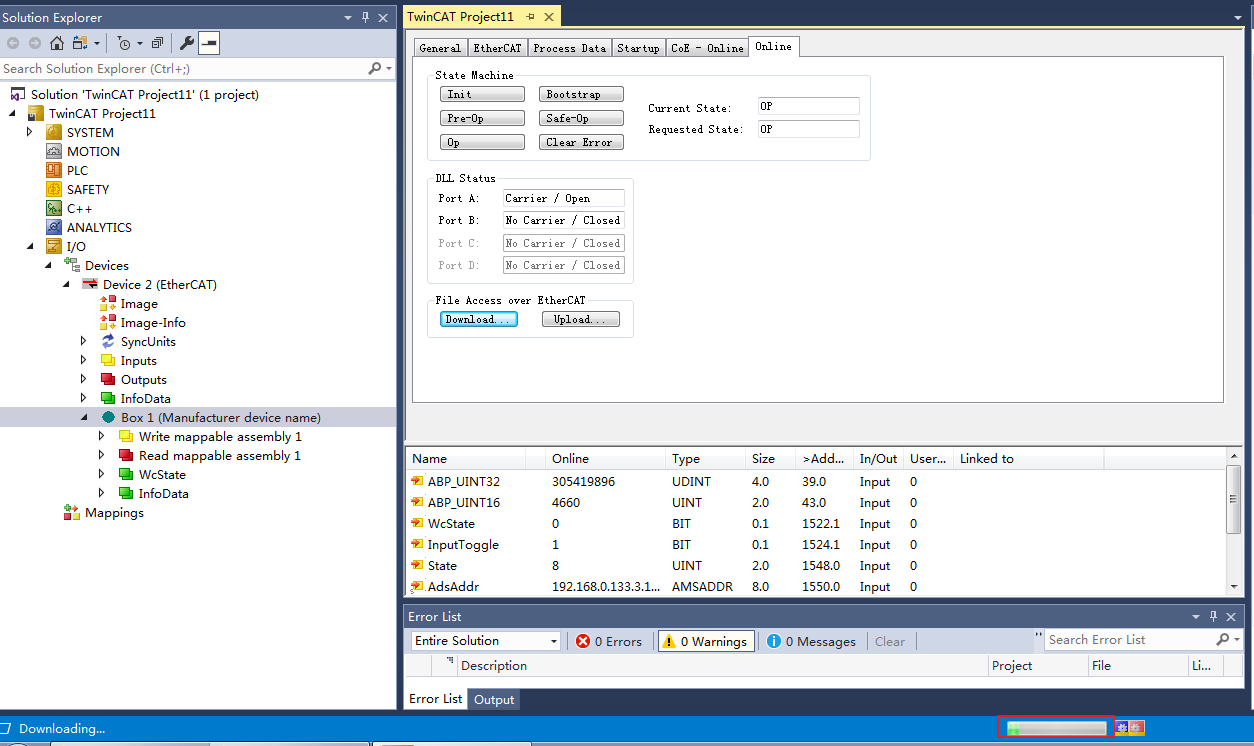1254x746 pixels.
Task: Toggle the 0 Errors filter
Action: pos(609,641)
